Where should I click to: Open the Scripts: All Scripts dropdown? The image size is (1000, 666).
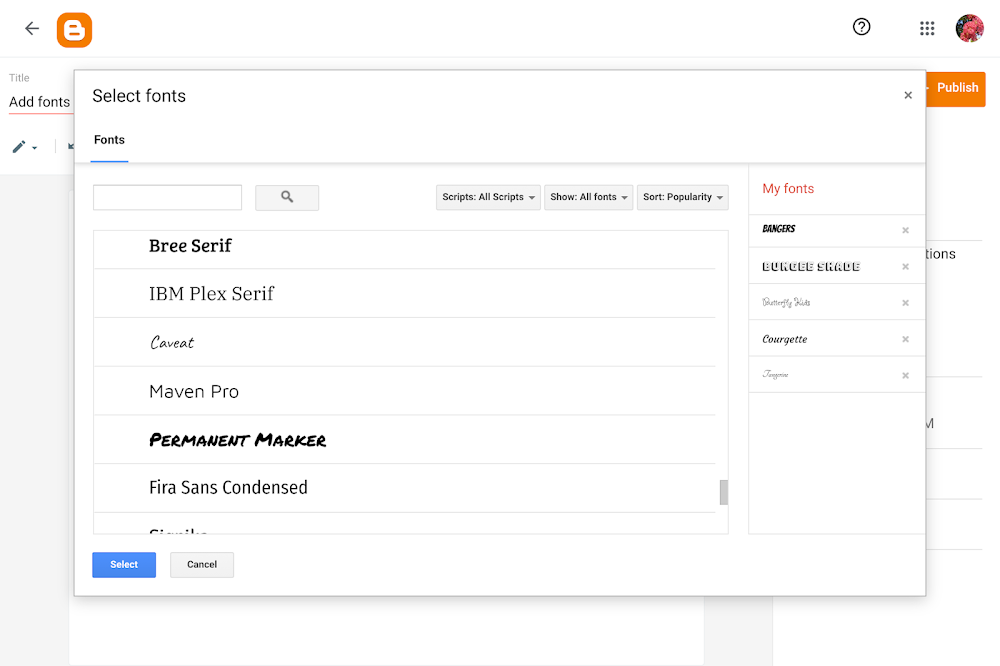coord(489,197)
